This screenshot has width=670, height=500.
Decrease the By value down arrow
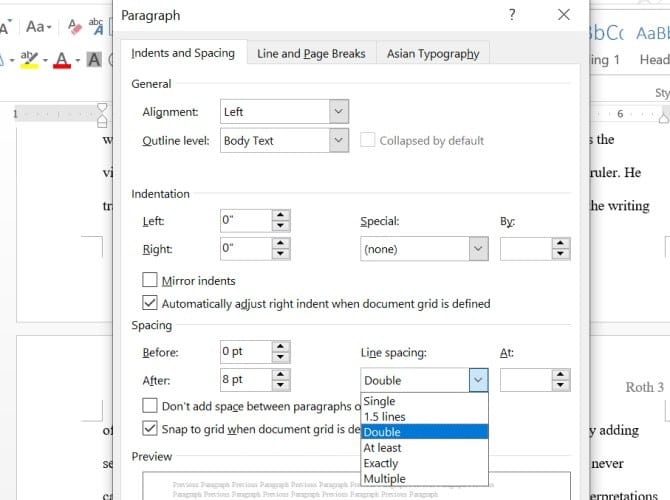(x=561, y=254)
